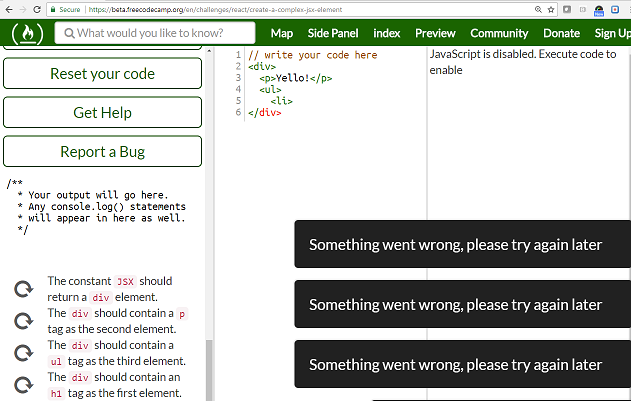Click the status icon beside 'h1 tag as the first element'
This screenshot has height=401, width=631.
coord(23,385)
